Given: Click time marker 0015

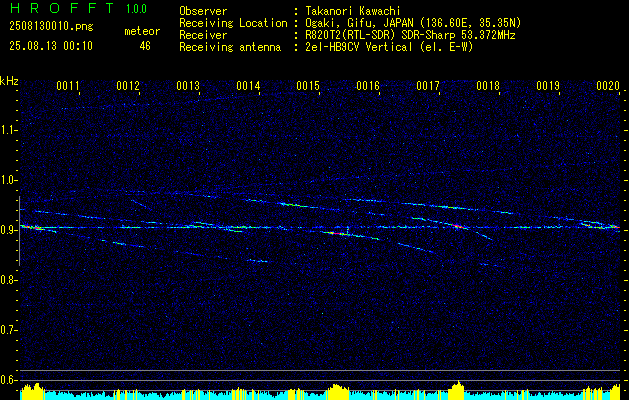Looking at the screenshot, I should [x=308, y=86].
